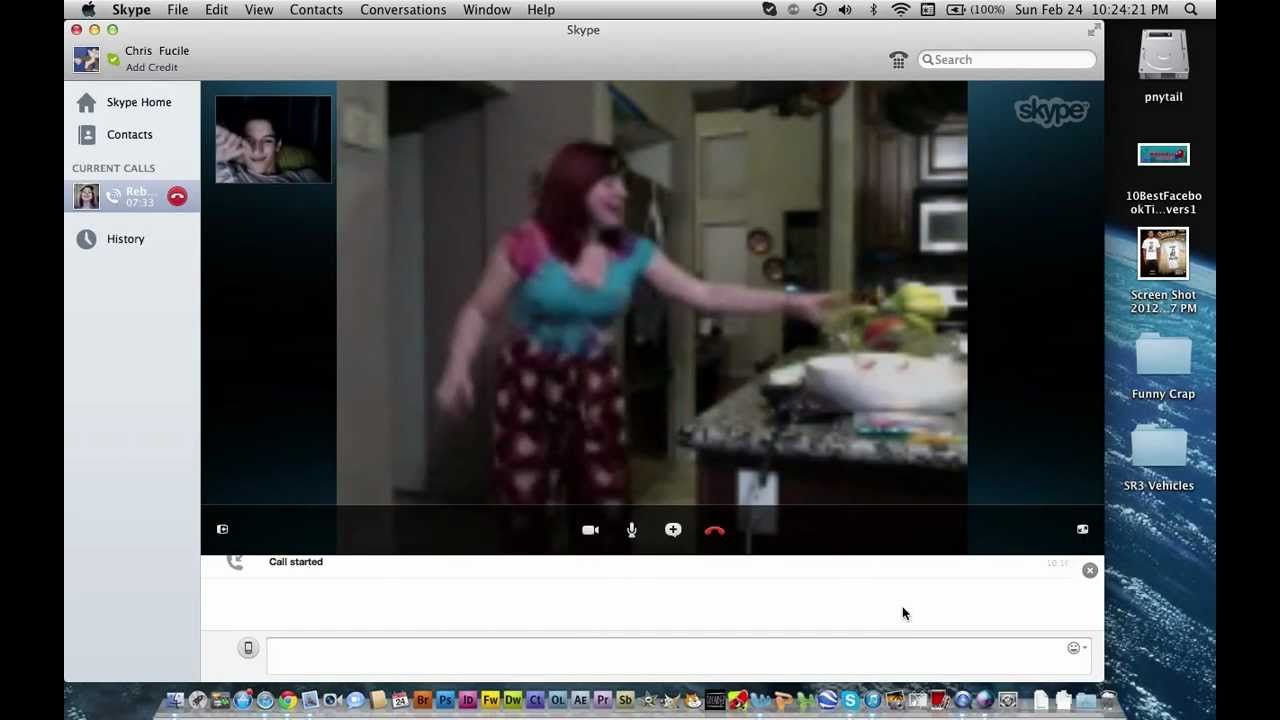Image resolution: width=1280 pixels, height=720 pixels.
Task: Click Chris Fucile profile name
Action: click(x=157, y=50)
